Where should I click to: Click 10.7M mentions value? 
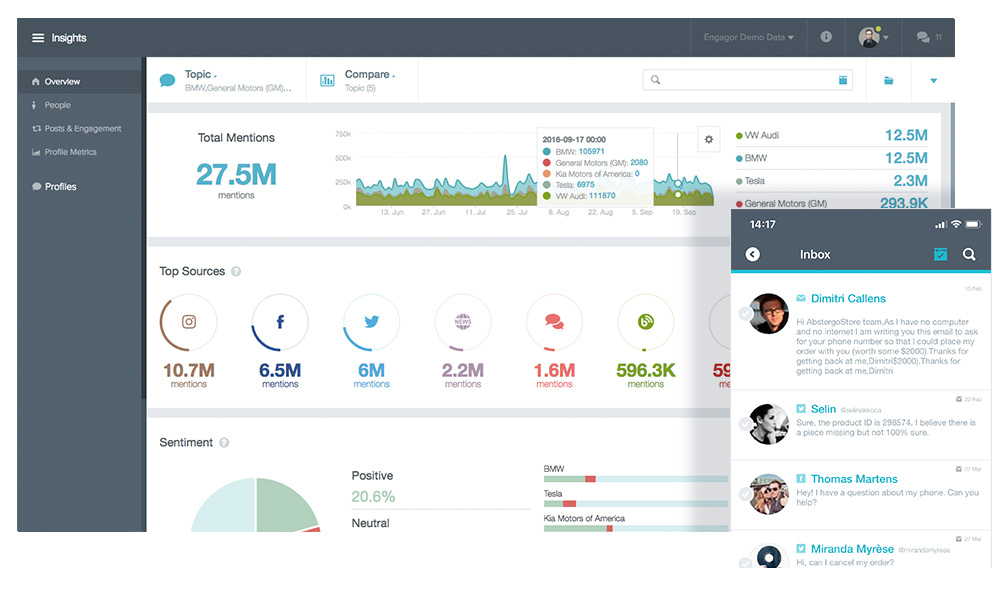(x=189, y=370)
